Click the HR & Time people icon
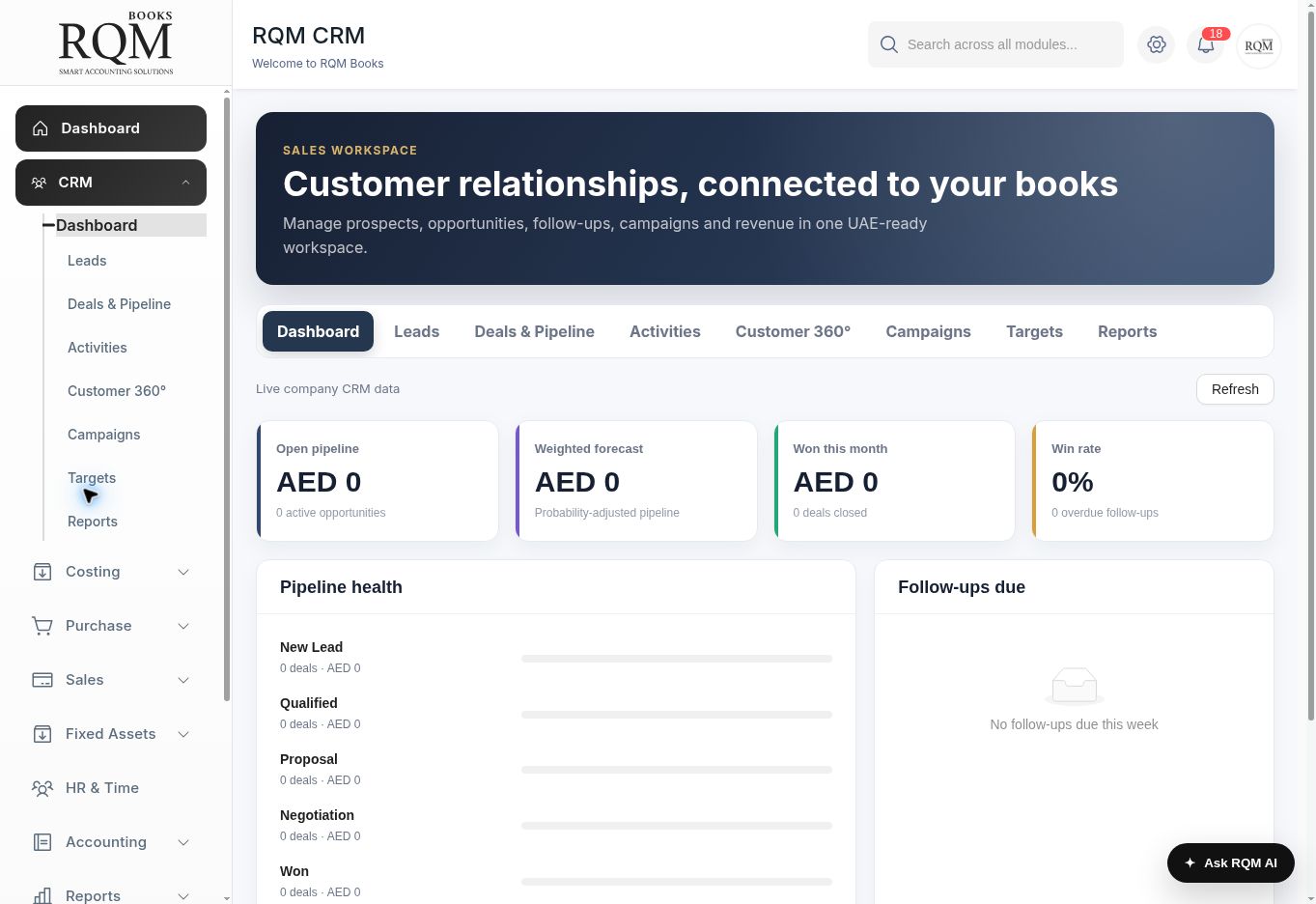The width and height of the screenshot is (1316, 904). point(42,788)
